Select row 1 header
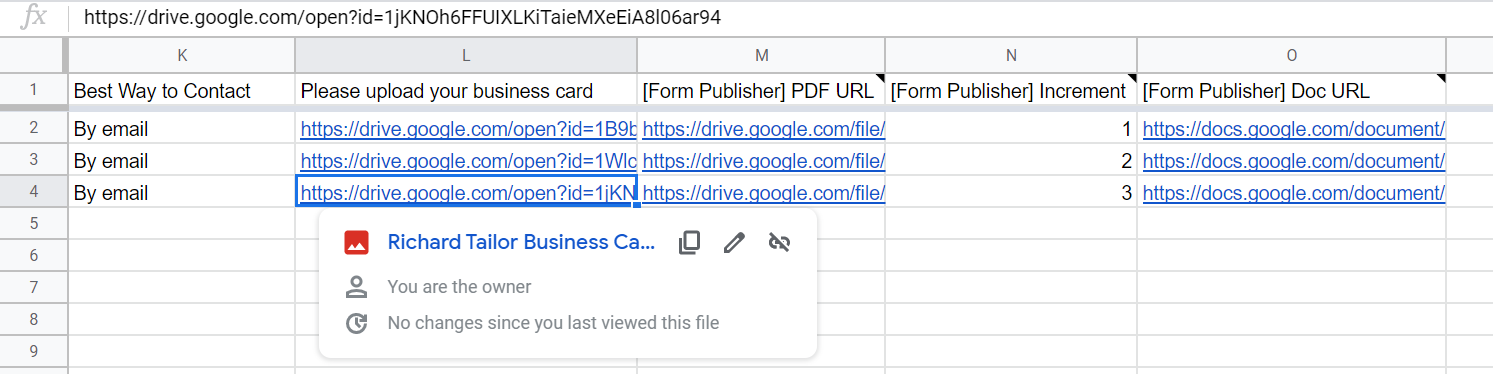This screenshot has height=374, width=1493. click(x=33, y=91)
